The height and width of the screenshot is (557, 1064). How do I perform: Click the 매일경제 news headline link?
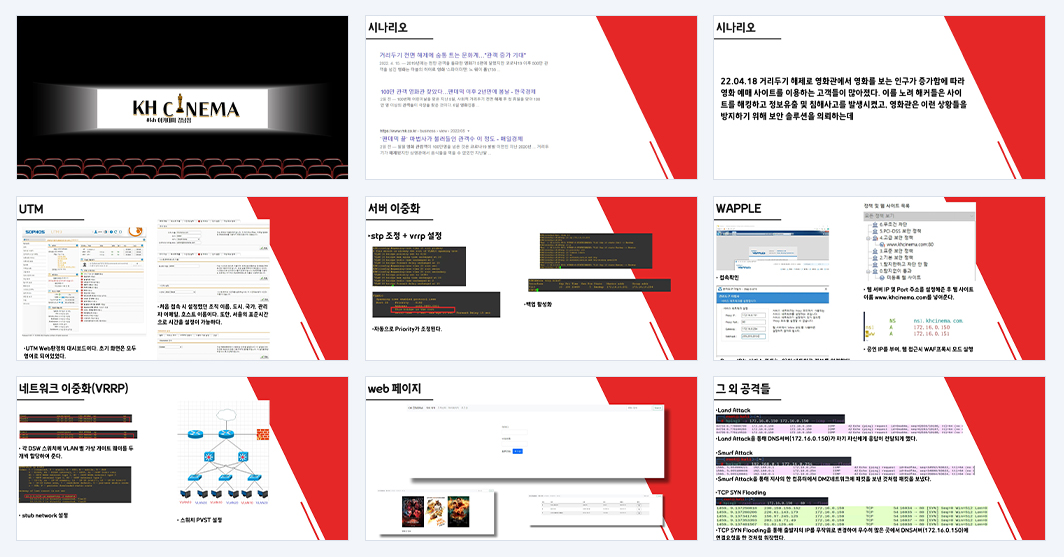451,138
